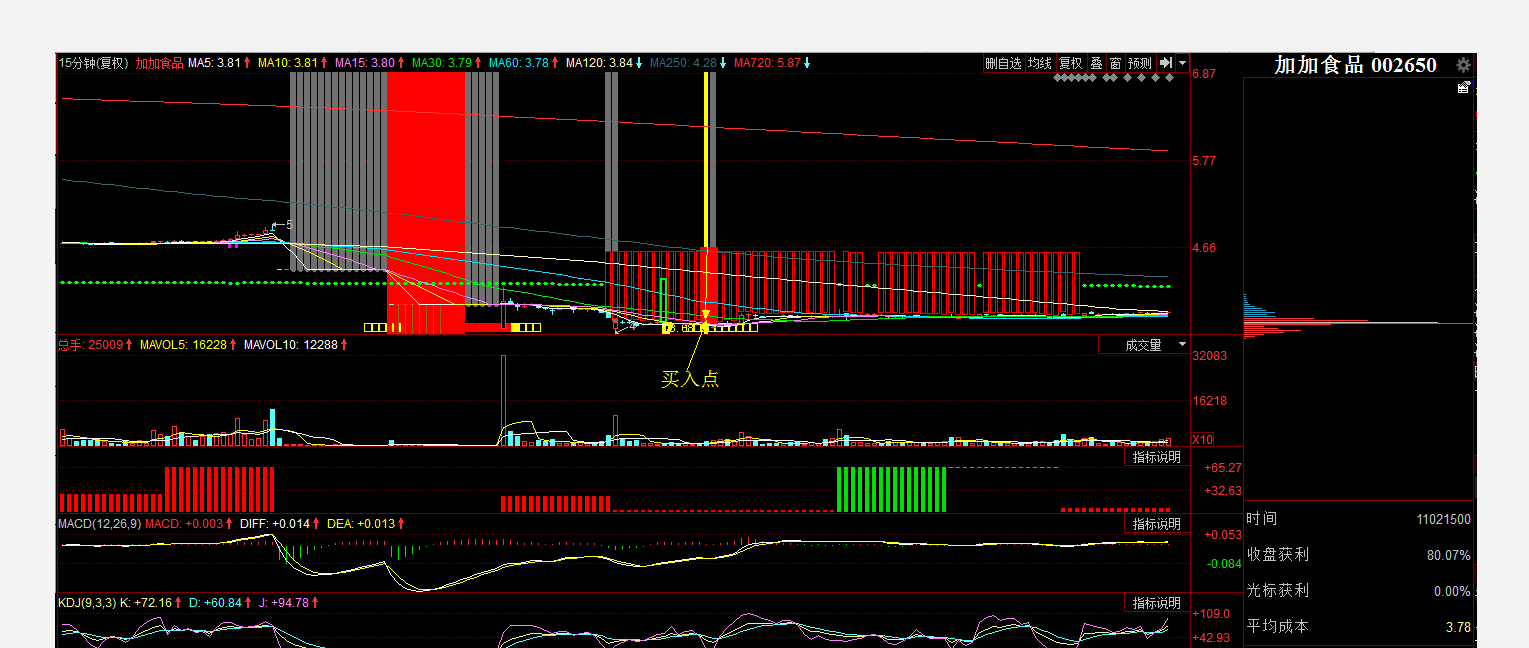The height and width of the screenshot is (648, 1529).
Task: Click the jump-to-end arrow icon
Action: [1165, 63]
